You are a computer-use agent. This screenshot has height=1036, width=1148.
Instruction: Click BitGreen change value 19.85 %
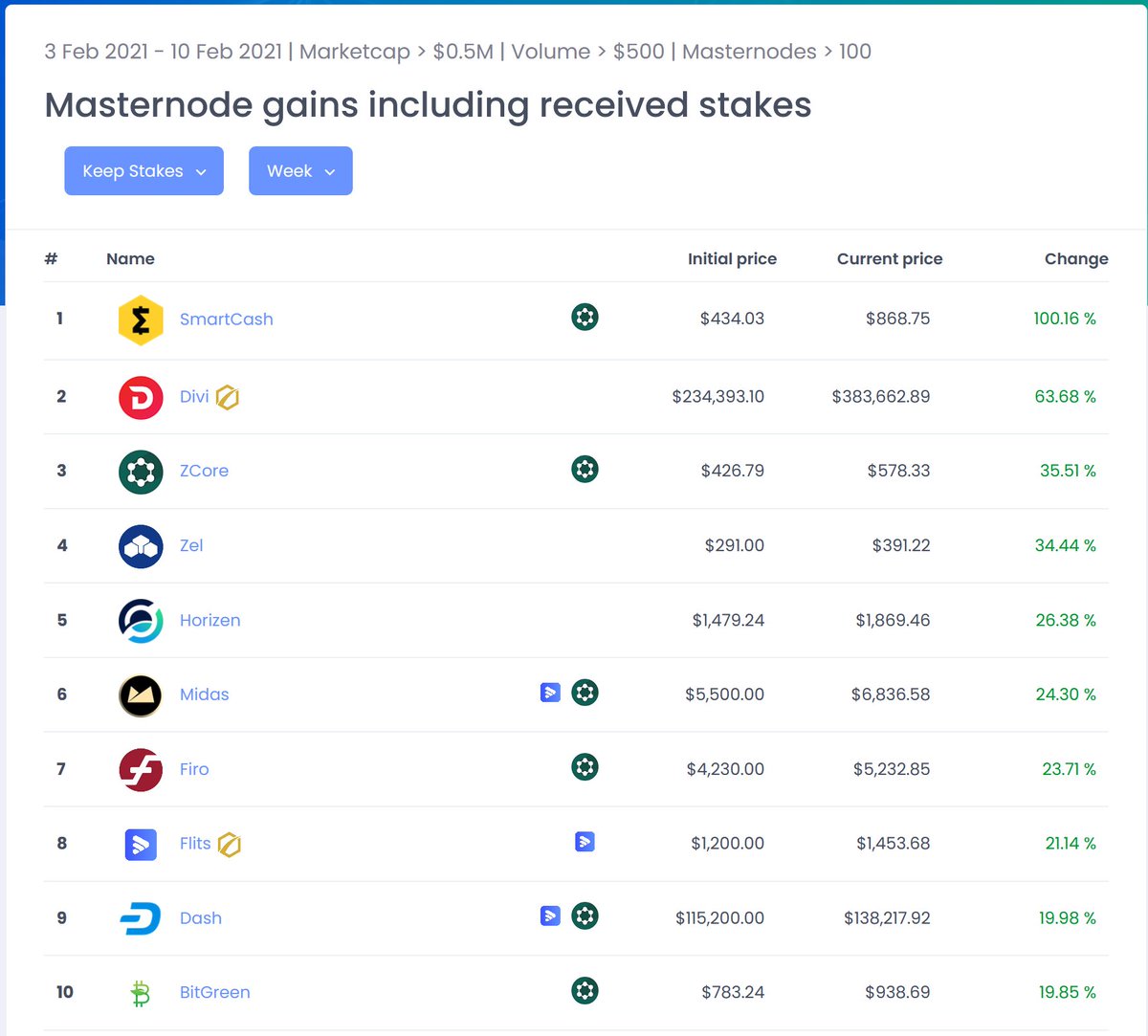click(1068, 993)
